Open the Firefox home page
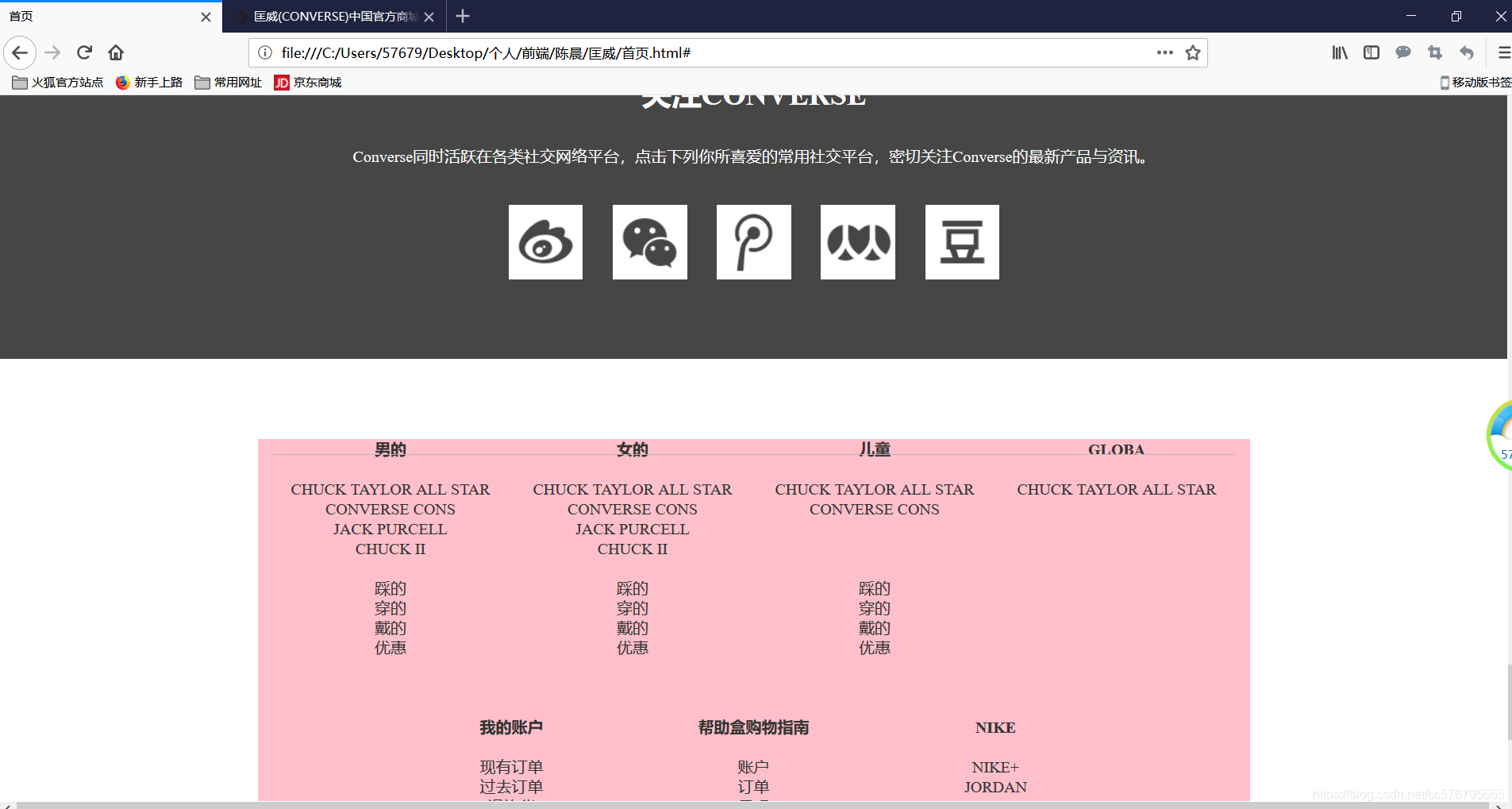The width and height of the screenshot is (1512, 809). (116, 53)
